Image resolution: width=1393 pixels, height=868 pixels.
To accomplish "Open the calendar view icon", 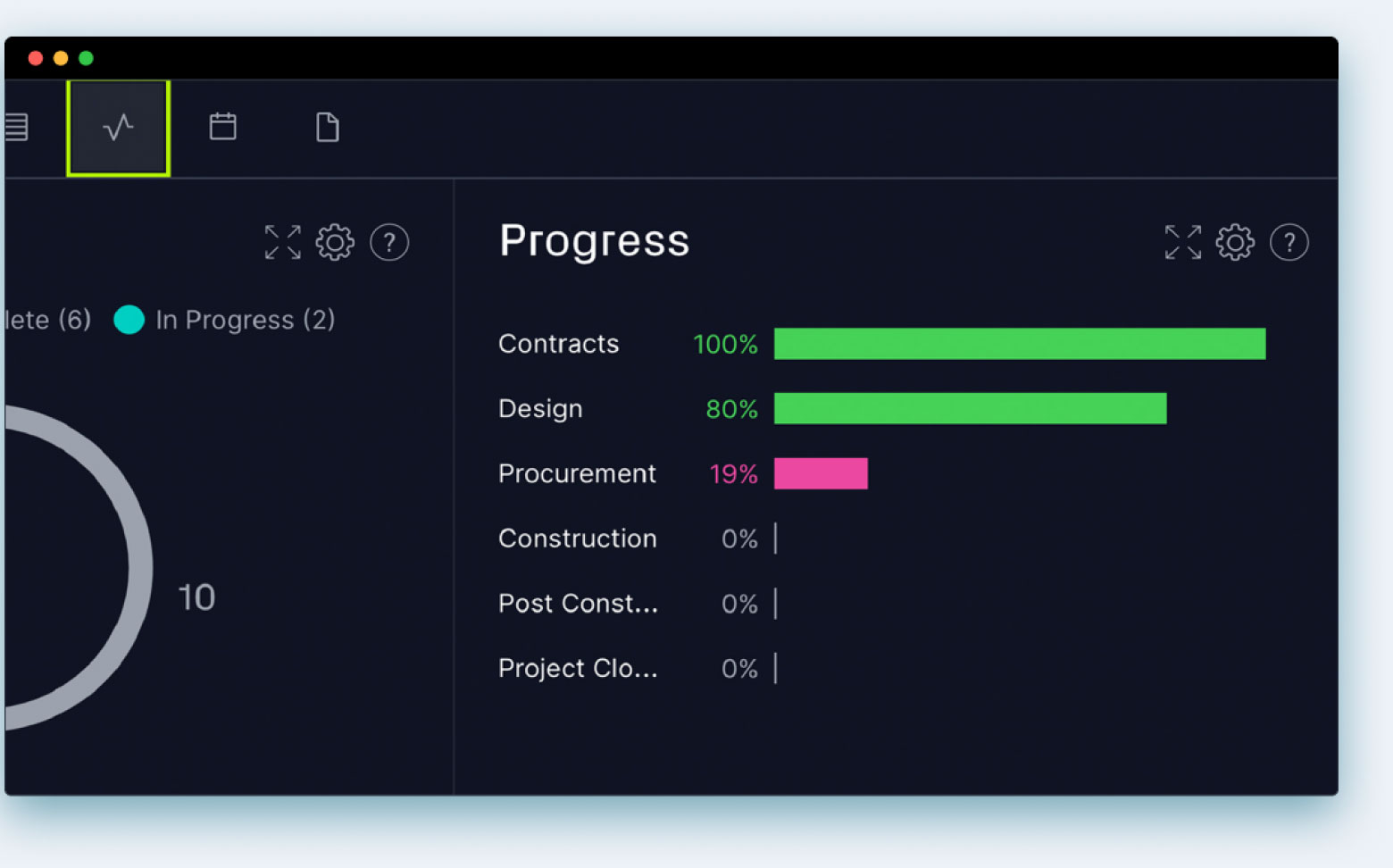I will (222, 127).
